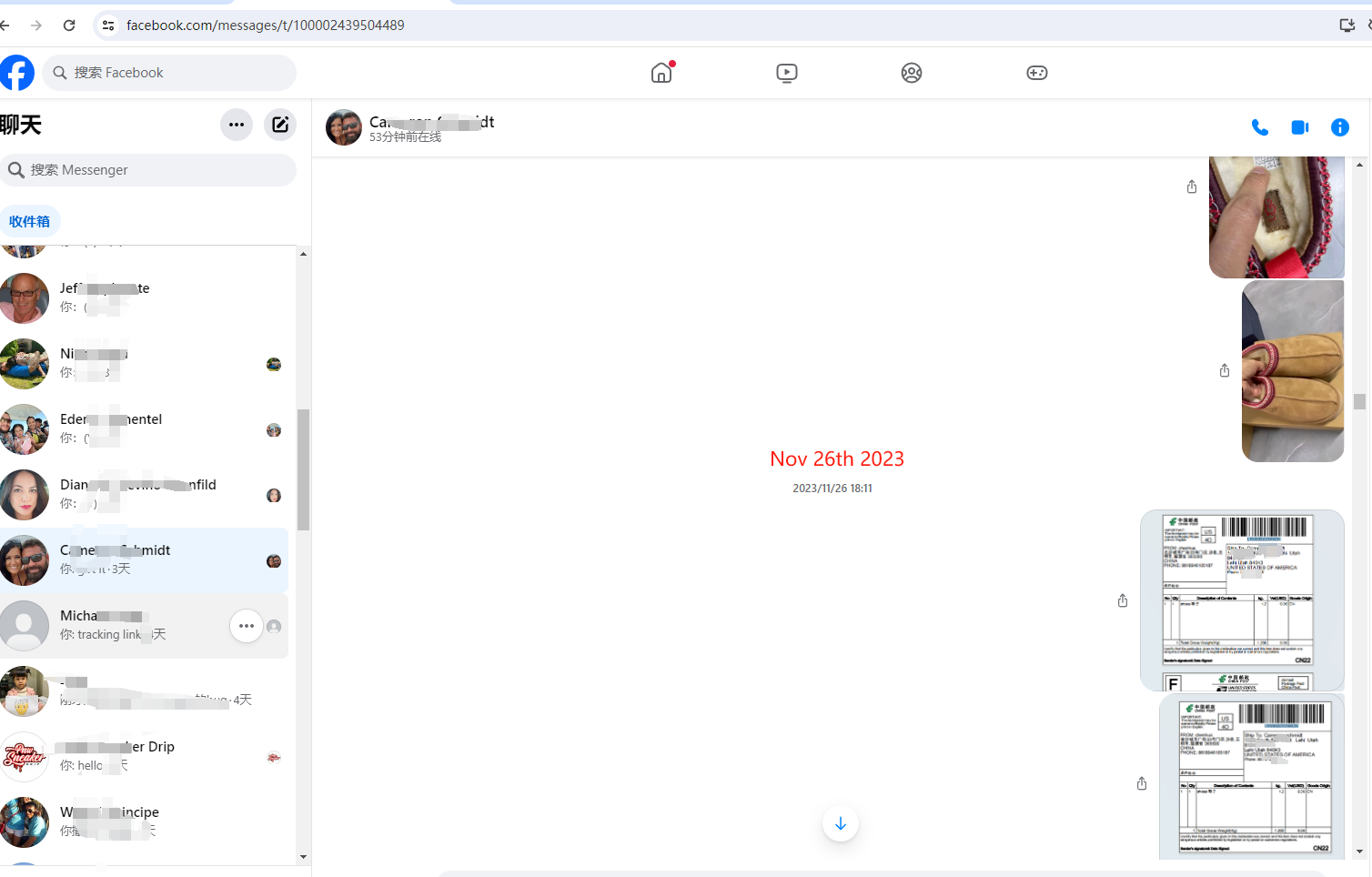The height and width of the screenshot is (877, 1372).
Task: Share the first shipping label image
Action: (1123, 600)
